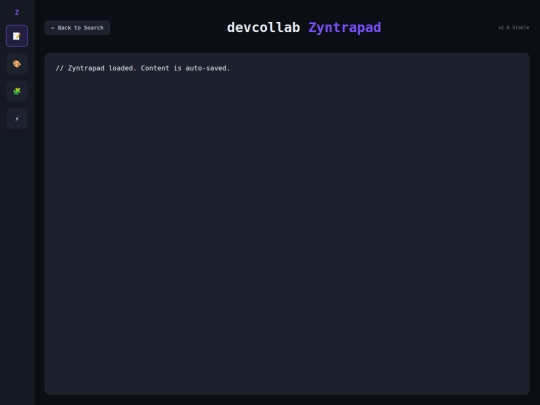Open the palette theme icon in sidebar
The width and height of the screenshot is (540, 405).
[17, 64]
